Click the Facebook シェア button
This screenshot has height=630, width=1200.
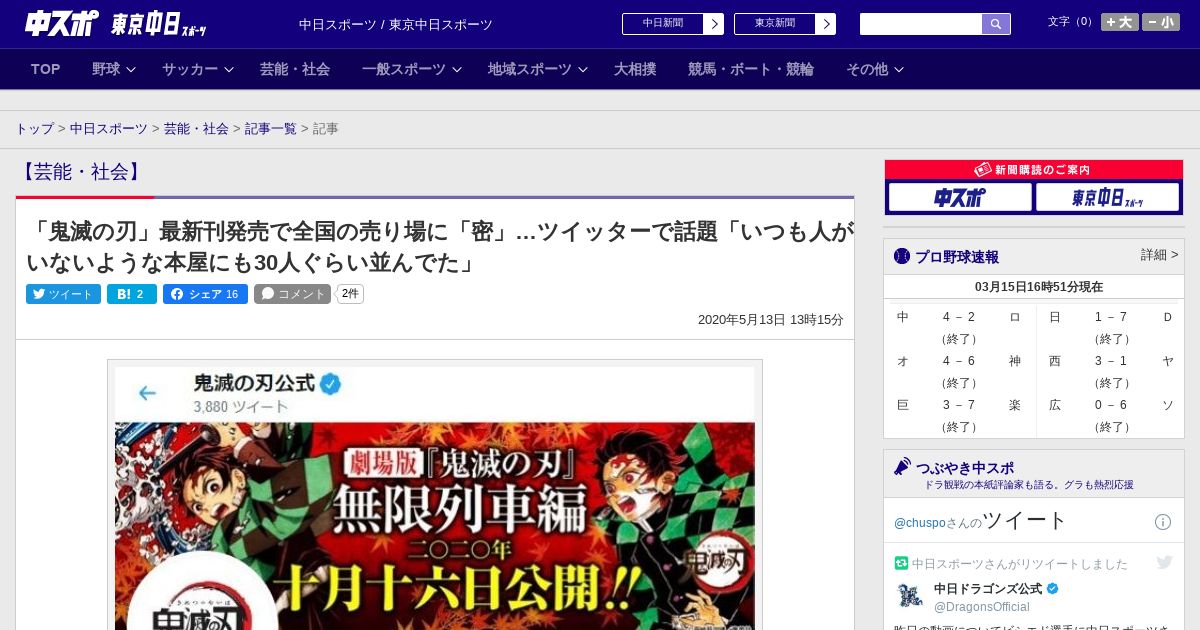click(205, 294)
